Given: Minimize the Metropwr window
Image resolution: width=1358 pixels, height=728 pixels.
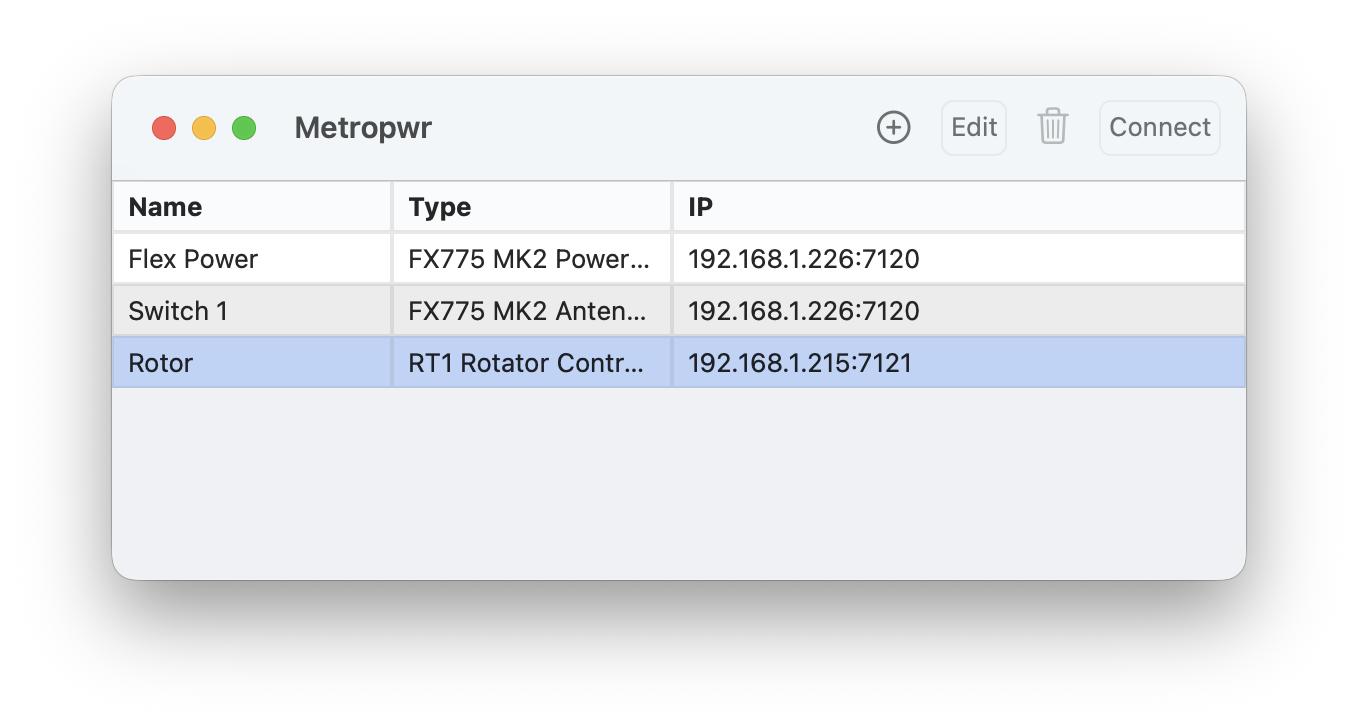Looking at the screenshot, I should 204,128.
